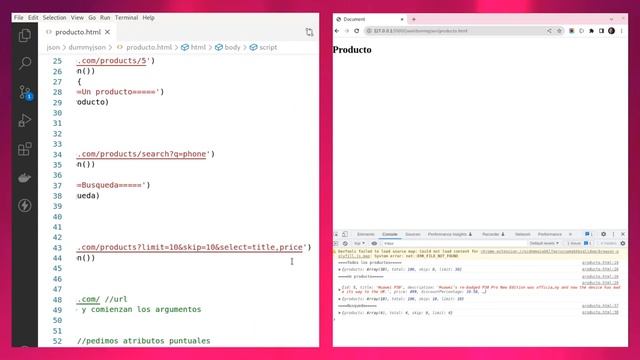Click the body breadcrumb segment
The width and height of the screenshot is (640, 360).
(x=228, y=47)
